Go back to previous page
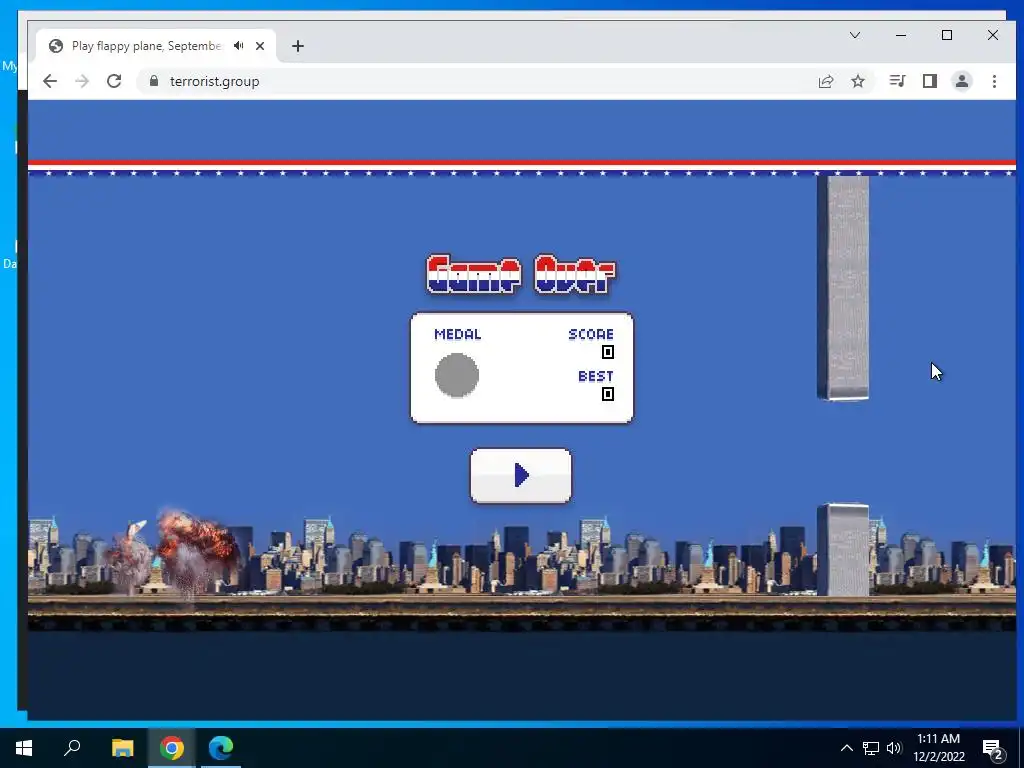 [50, 81]
